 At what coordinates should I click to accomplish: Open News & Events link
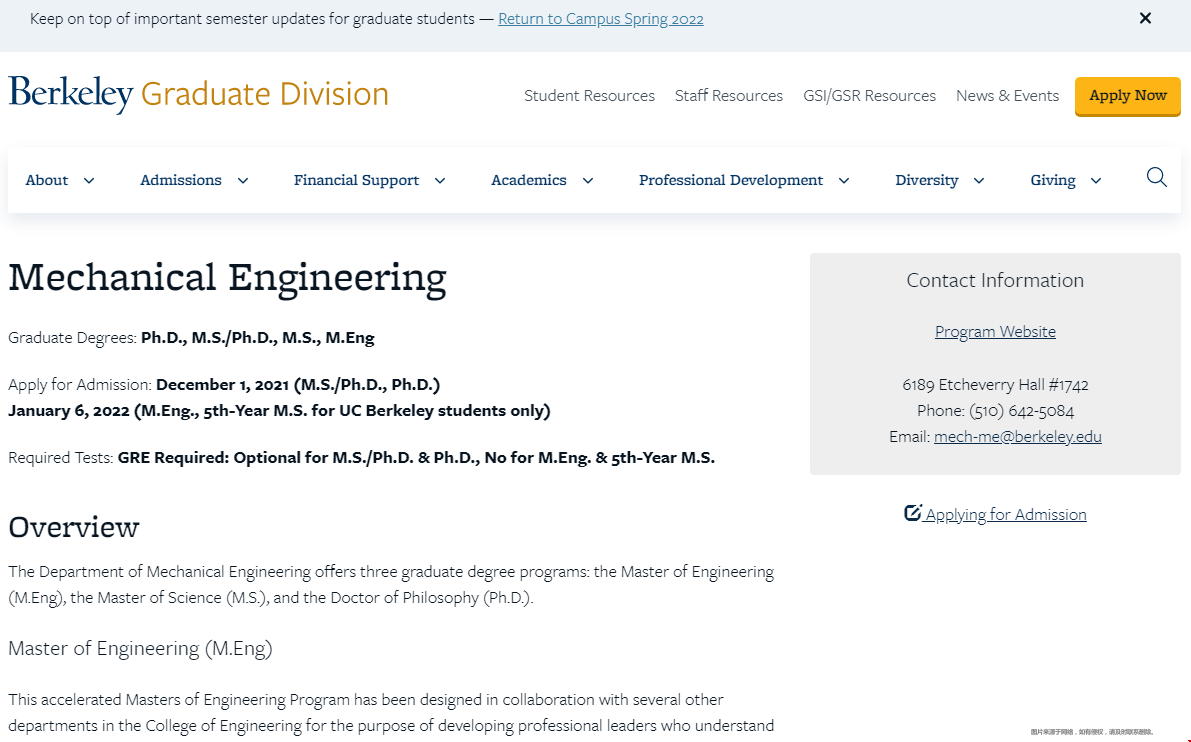tap(1007, 96)
